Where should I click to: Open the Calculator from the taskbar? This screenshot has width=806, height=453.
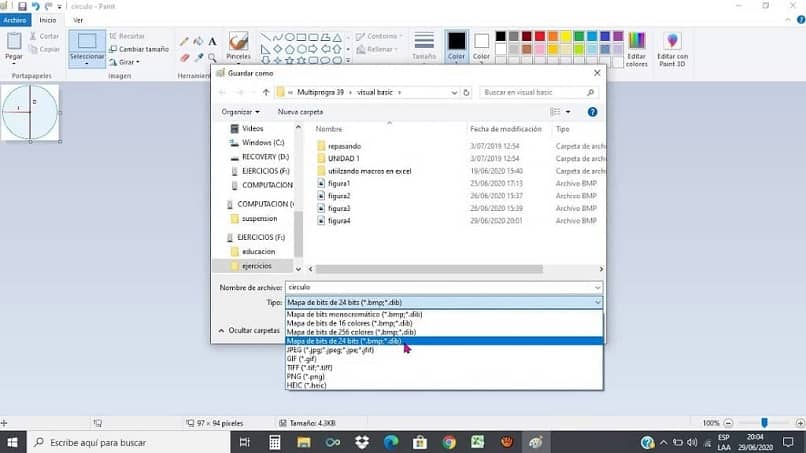(274, 442)
